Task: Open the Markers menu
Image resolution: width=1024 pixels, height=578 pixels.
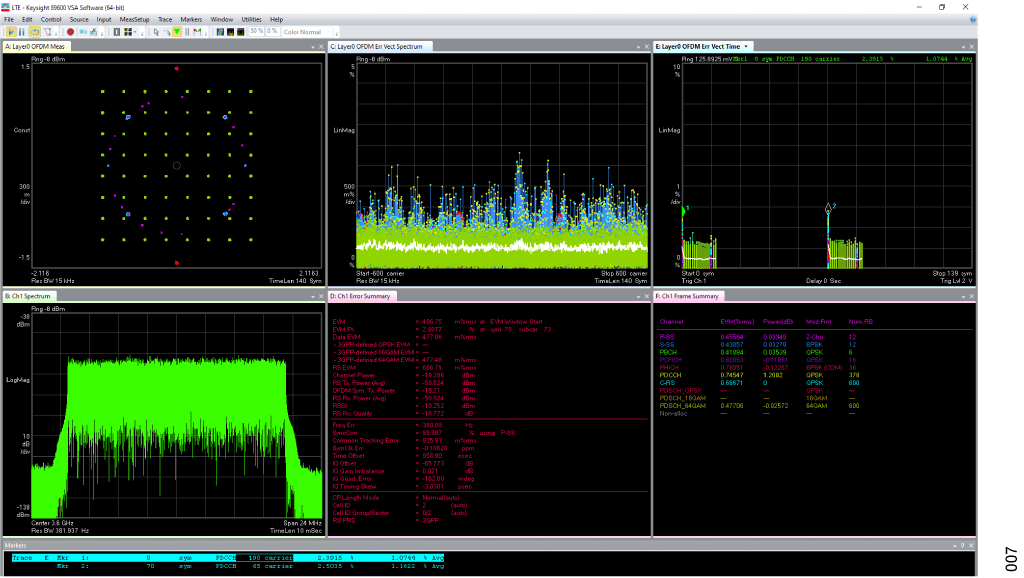Action: pyautogui.click(x=191, y=19)
